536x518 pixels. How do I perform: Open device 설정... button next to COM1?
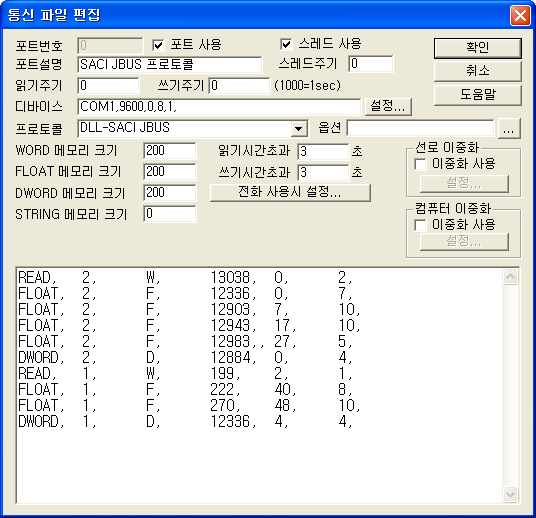pos(388,106)
